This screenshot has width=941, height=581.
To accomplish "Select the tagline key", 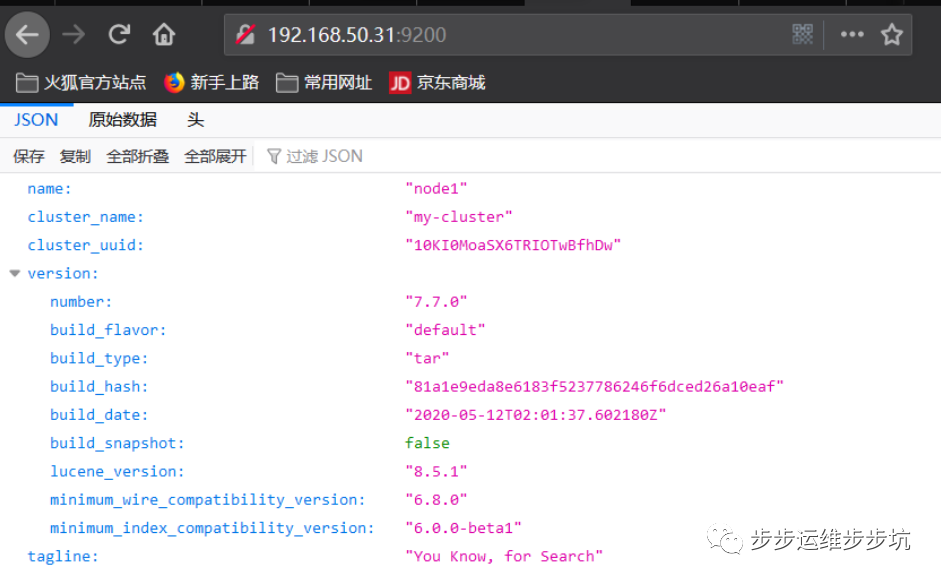I will click(63, 556).
